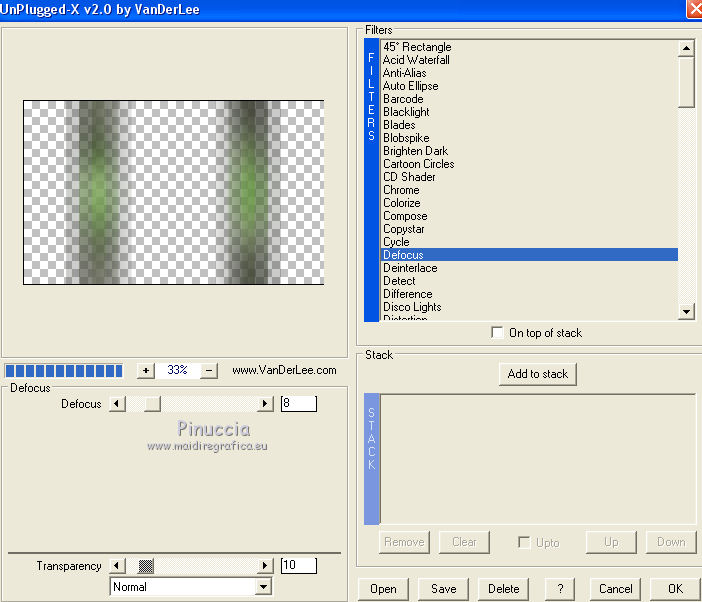The image size is (702, 602).
Task: Pick the Auto Ellipse filter
Action: click(x=529, y=85)
